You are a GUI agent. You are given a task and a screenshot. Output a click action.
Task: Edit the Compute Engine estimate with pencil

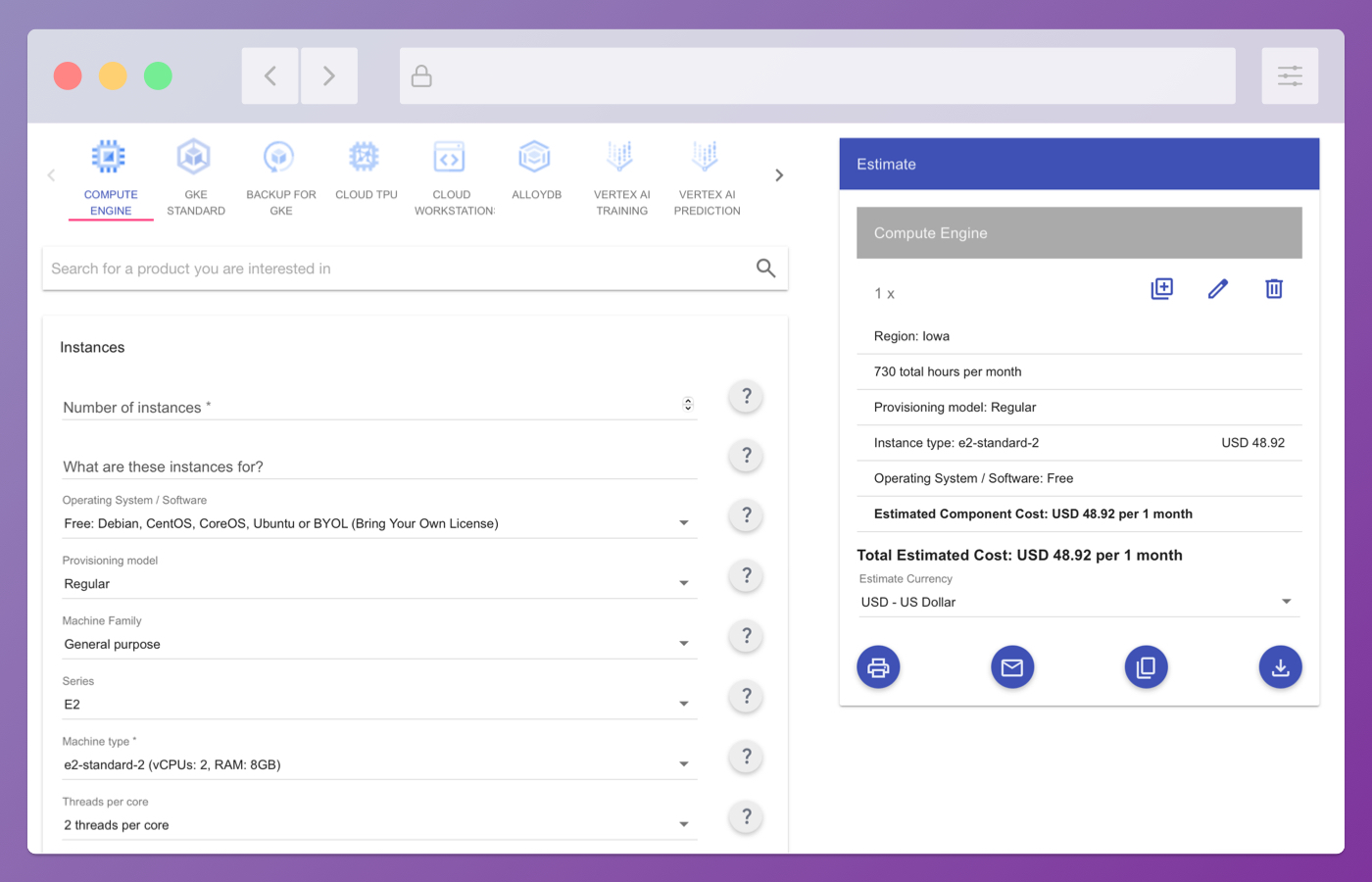[1218, 289]
